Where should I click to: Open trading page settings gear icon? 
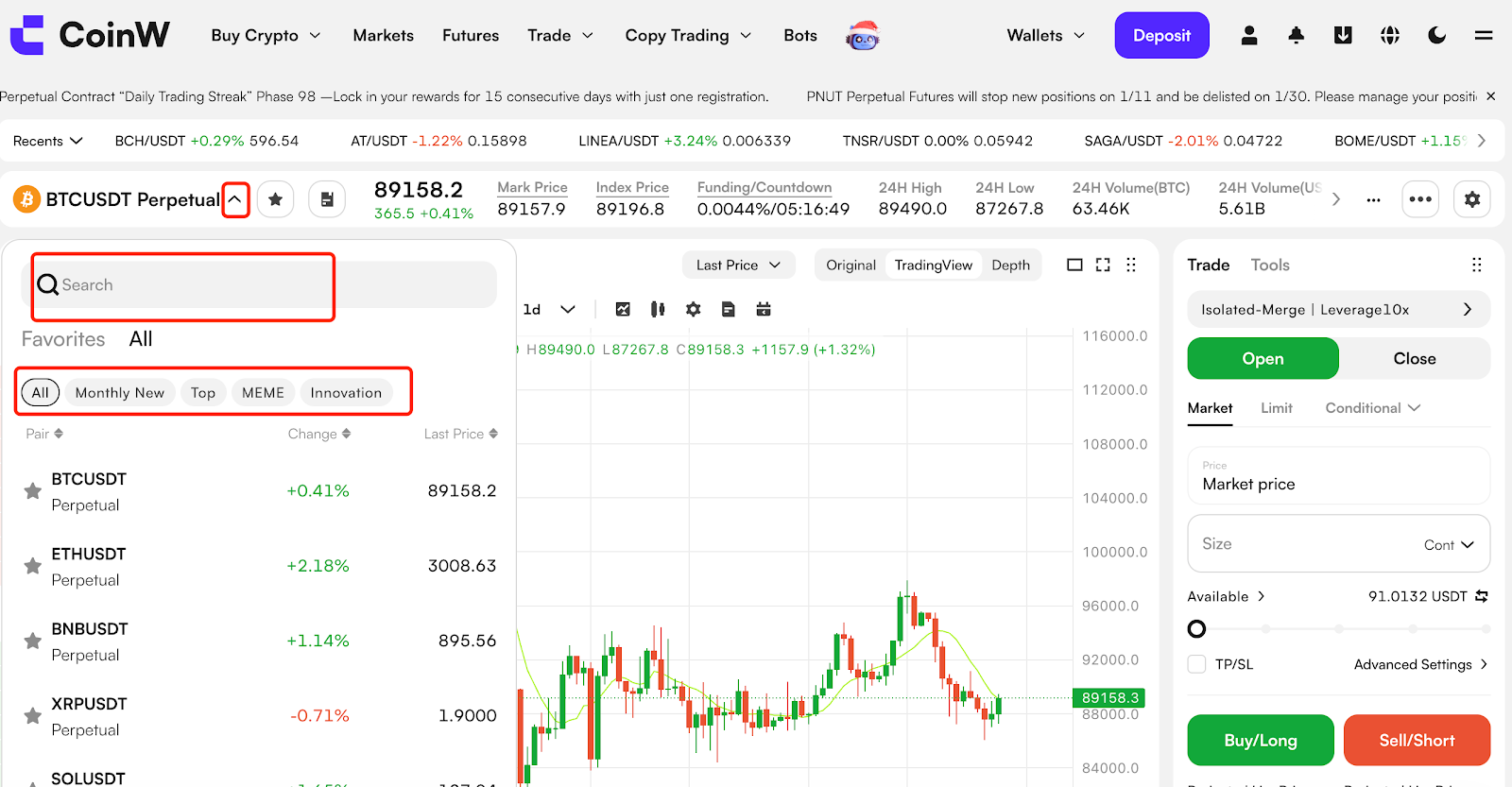click(1471, 199)
